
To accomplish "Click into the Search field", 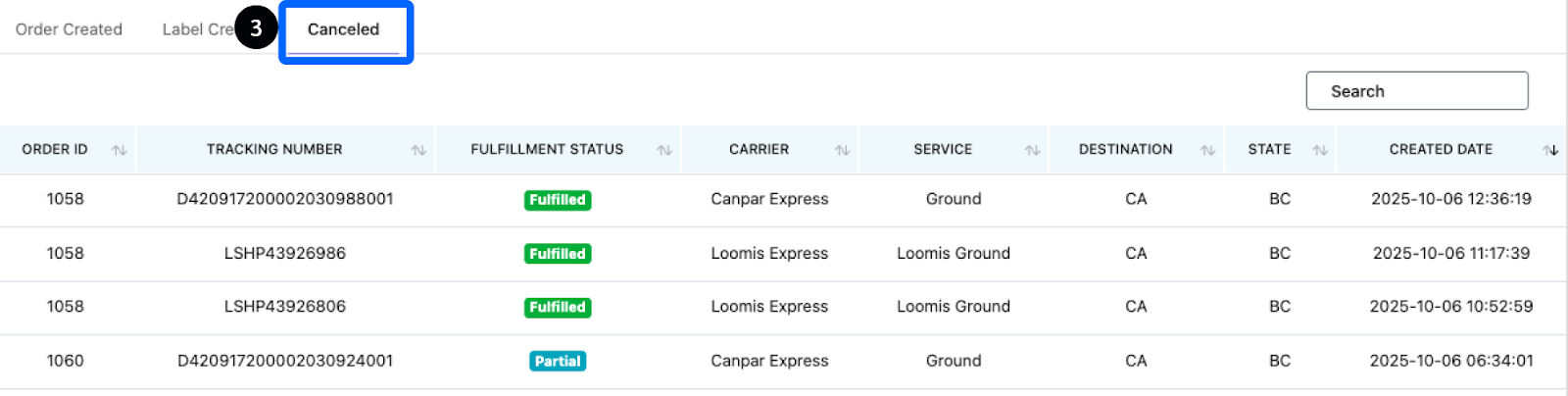I will point(1416,91).
